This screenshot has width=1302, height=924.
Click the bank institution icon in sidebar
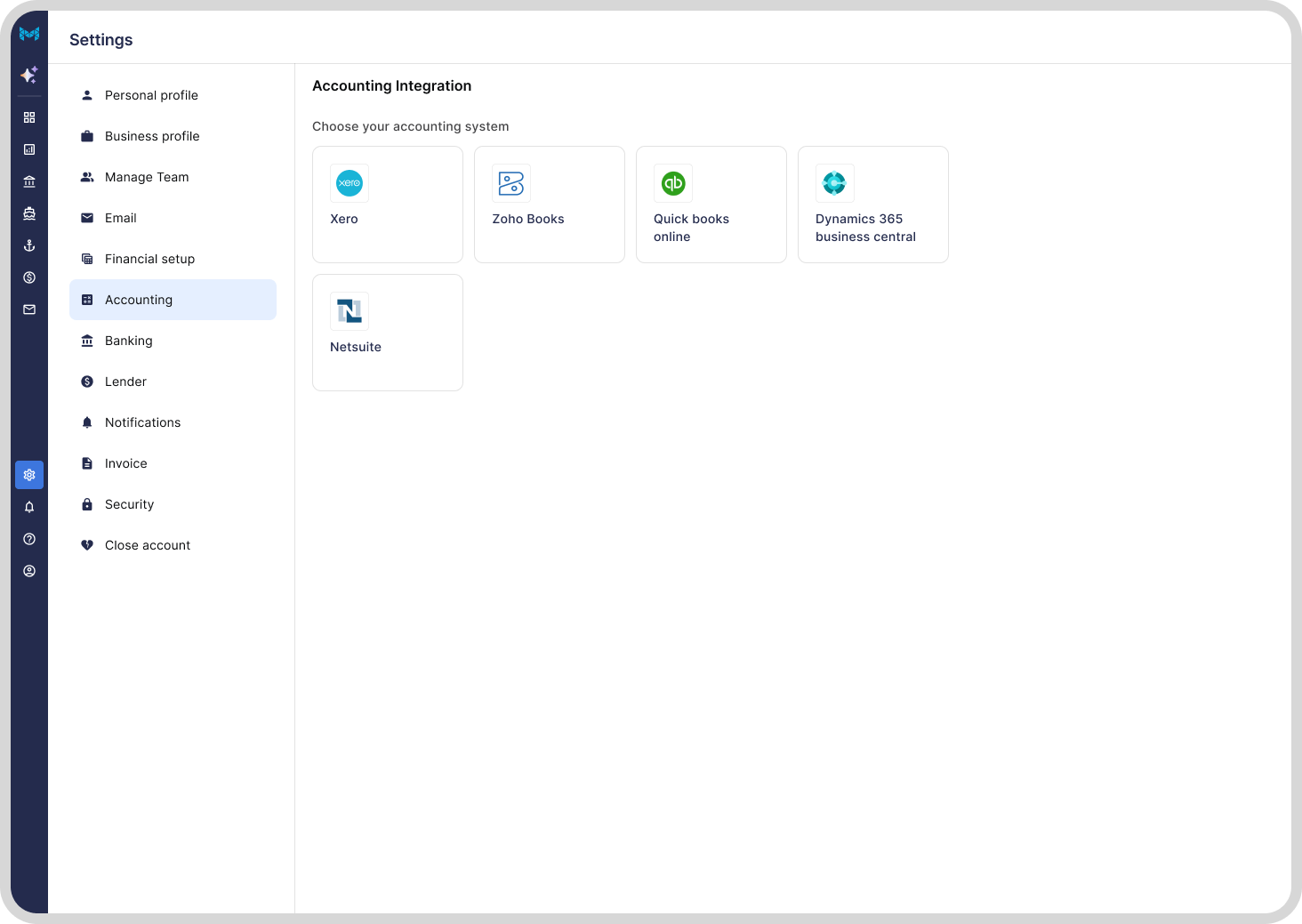click(29, 181)
